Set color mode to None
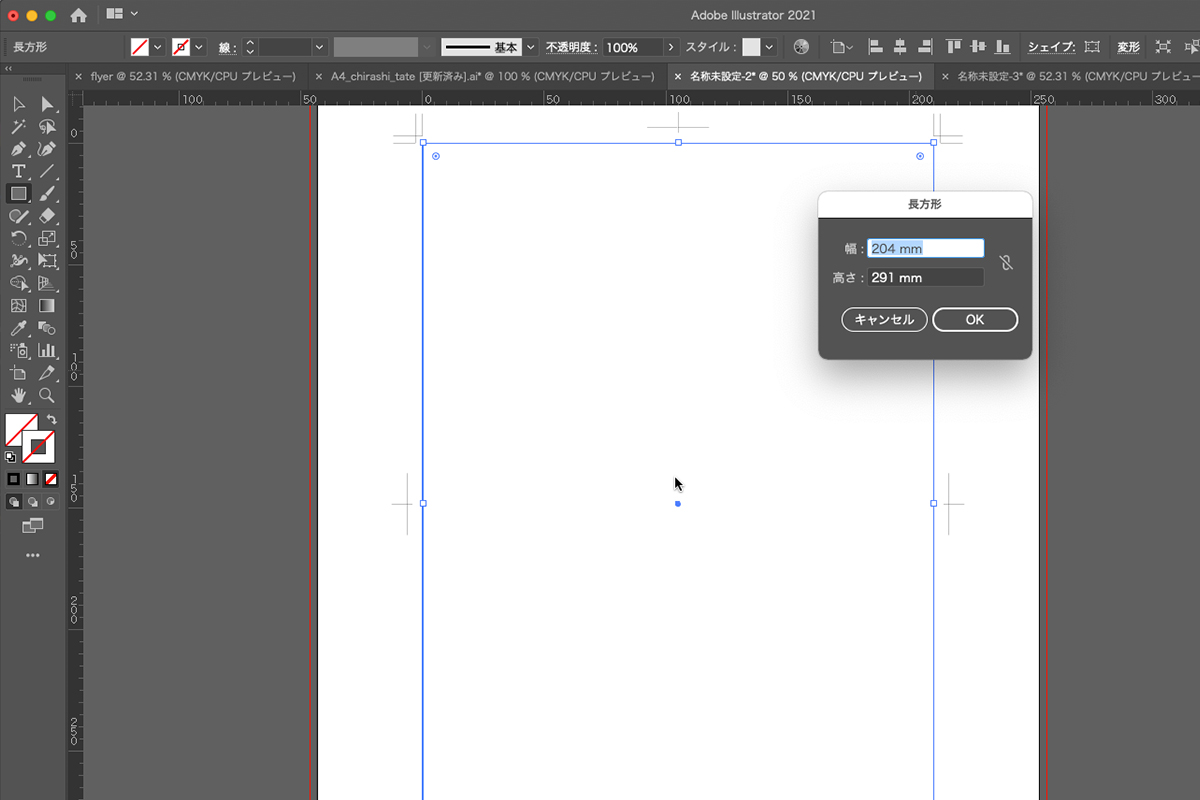1200x800 pixels. click(x=51, y=479)
